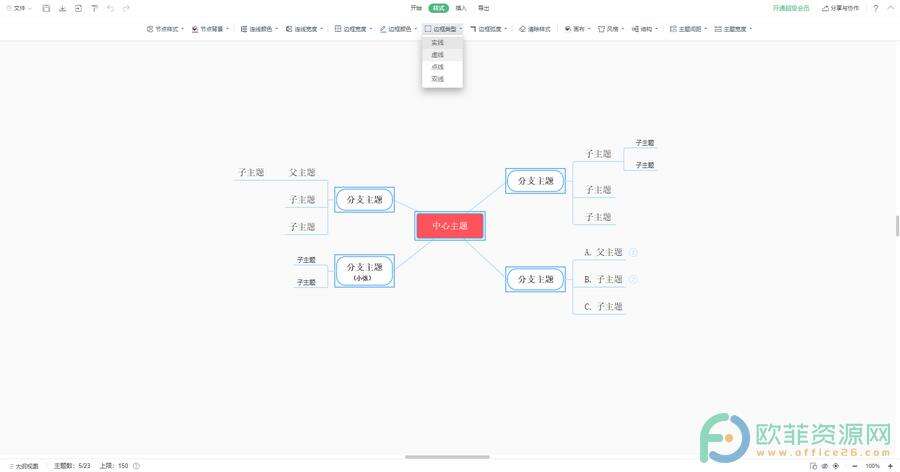Open the 连线颜色 dropdown
The height and width of the screenshot is (472, 900).
(259, 29)
